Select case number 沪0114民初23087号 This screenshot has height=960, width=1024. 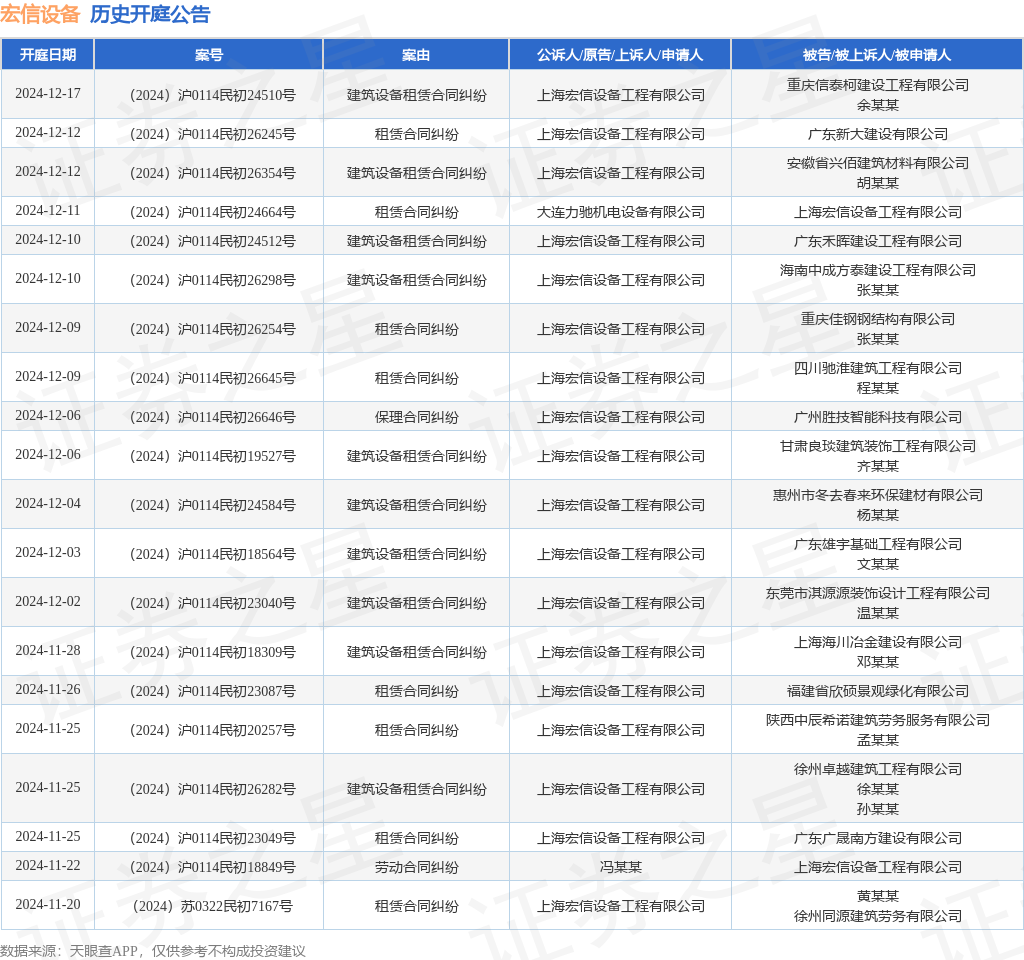[x=213, y=691]
